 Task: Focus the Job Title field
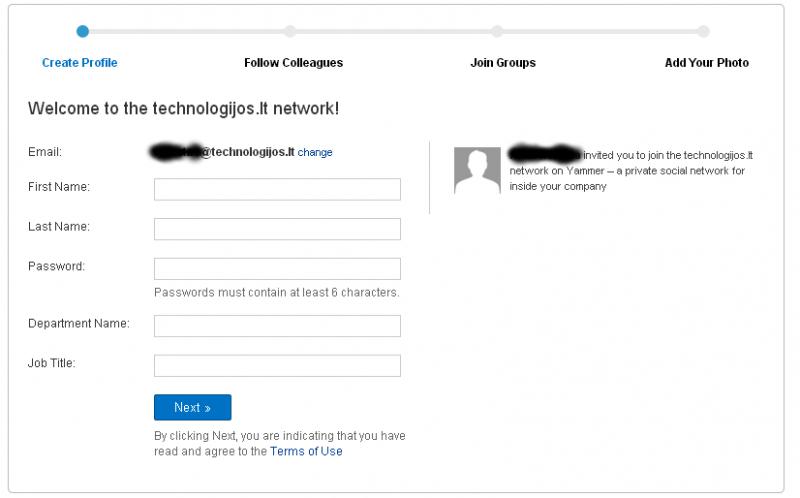click(x=278, y=366)
